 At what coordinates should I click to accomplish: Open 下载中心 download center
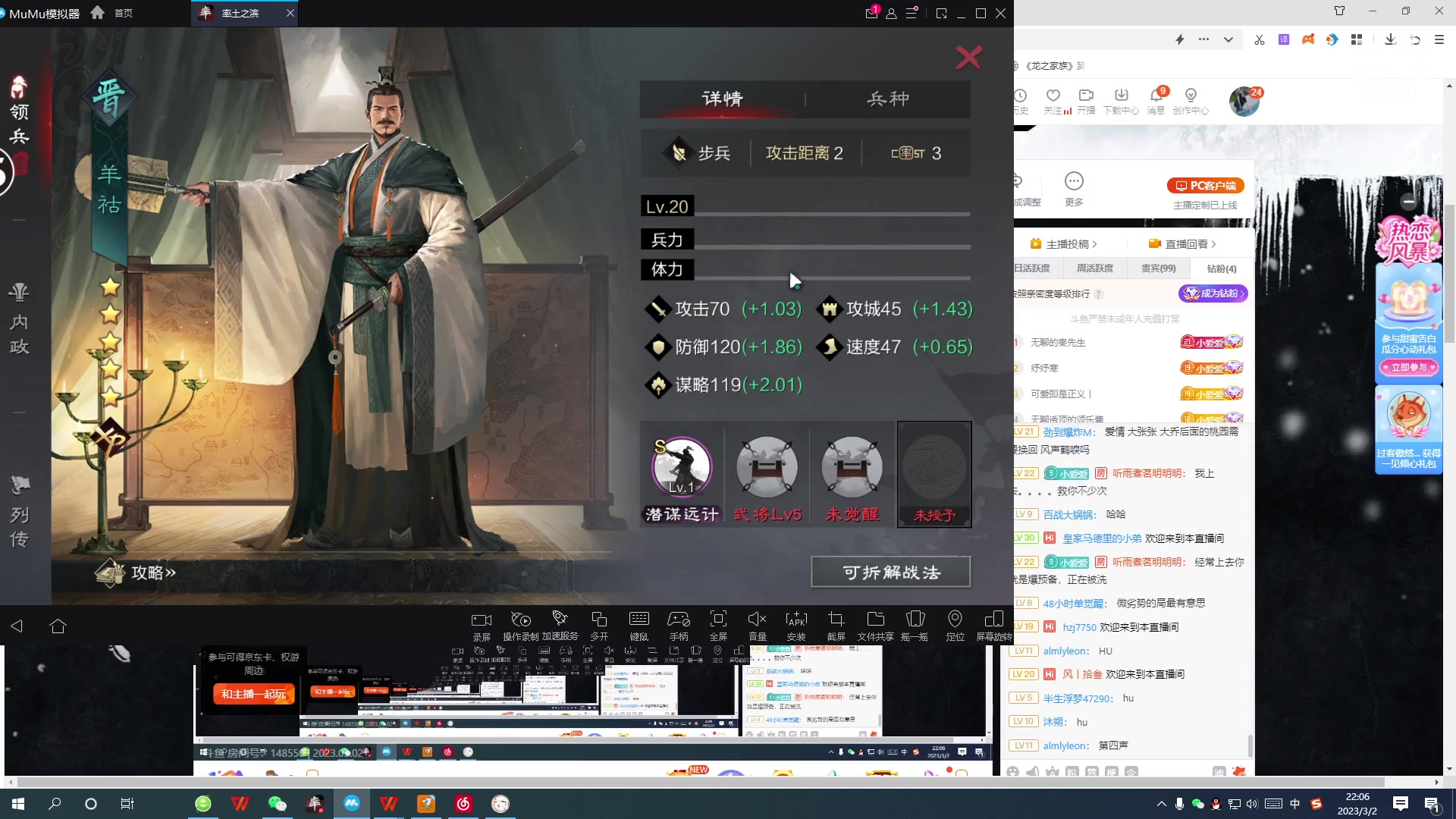click(x=1121, y=100)
